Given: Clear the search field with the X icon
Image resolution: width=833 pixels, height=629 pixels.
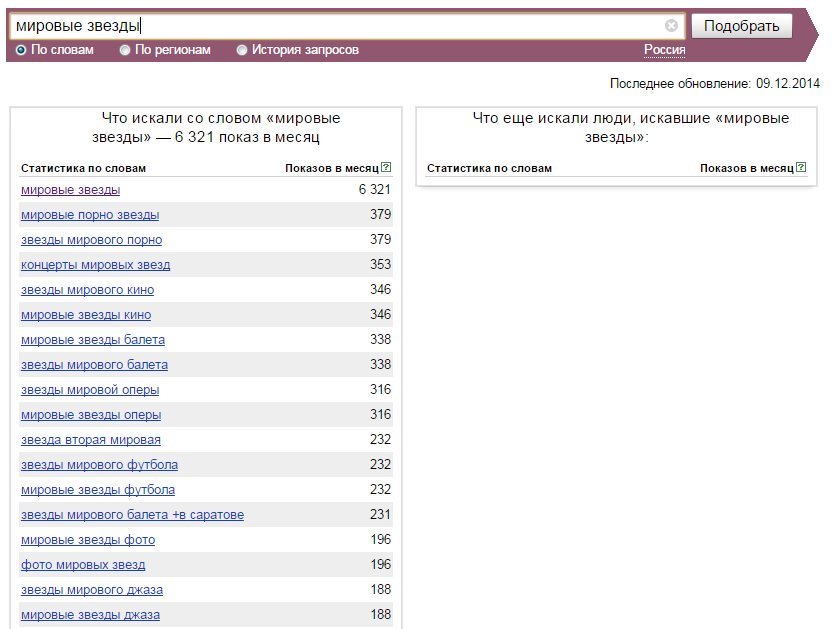Looking at the screenshot, I should point(671,26).
